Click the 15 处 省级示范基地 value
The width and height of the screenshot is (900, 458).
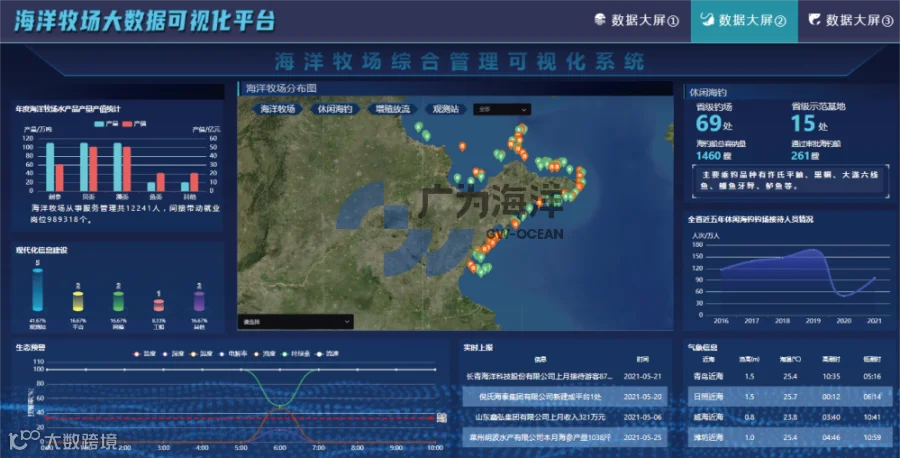[x=809, y=123]
